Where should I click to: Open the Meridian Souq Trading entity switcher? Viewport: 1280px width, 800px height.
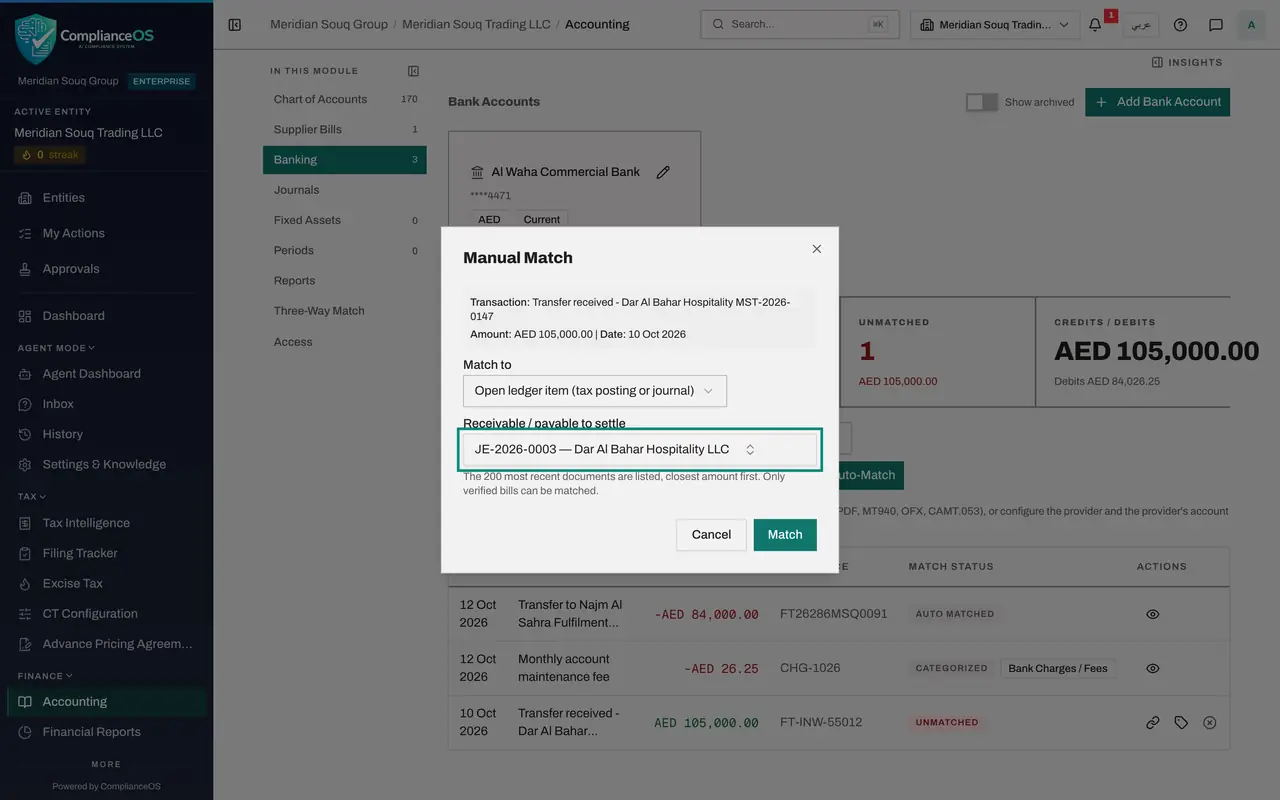click(x=995, y=25)
